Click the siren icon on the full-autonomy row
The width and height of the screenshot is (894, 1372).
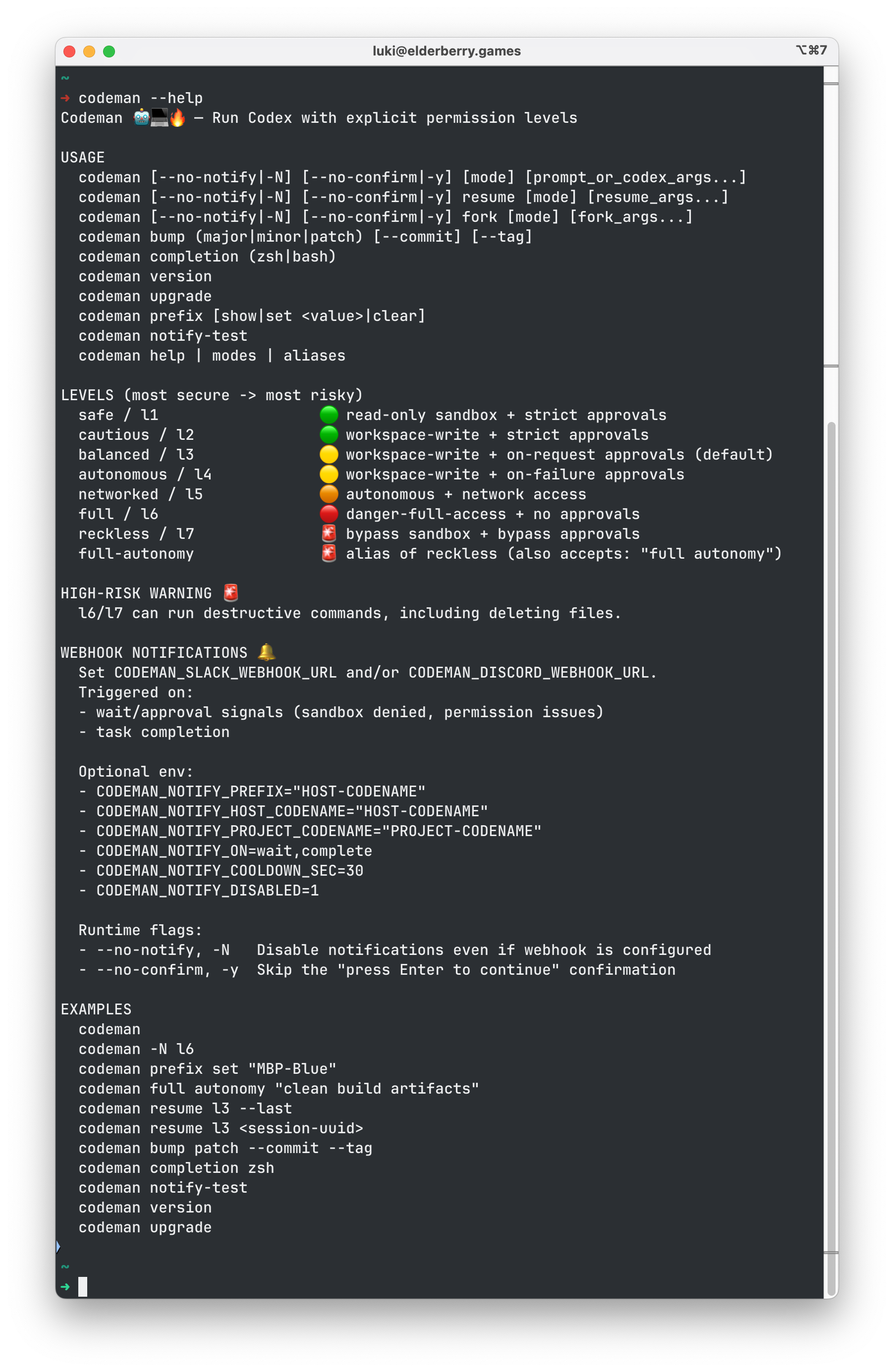pyautogui.click(x=329, y=553)
